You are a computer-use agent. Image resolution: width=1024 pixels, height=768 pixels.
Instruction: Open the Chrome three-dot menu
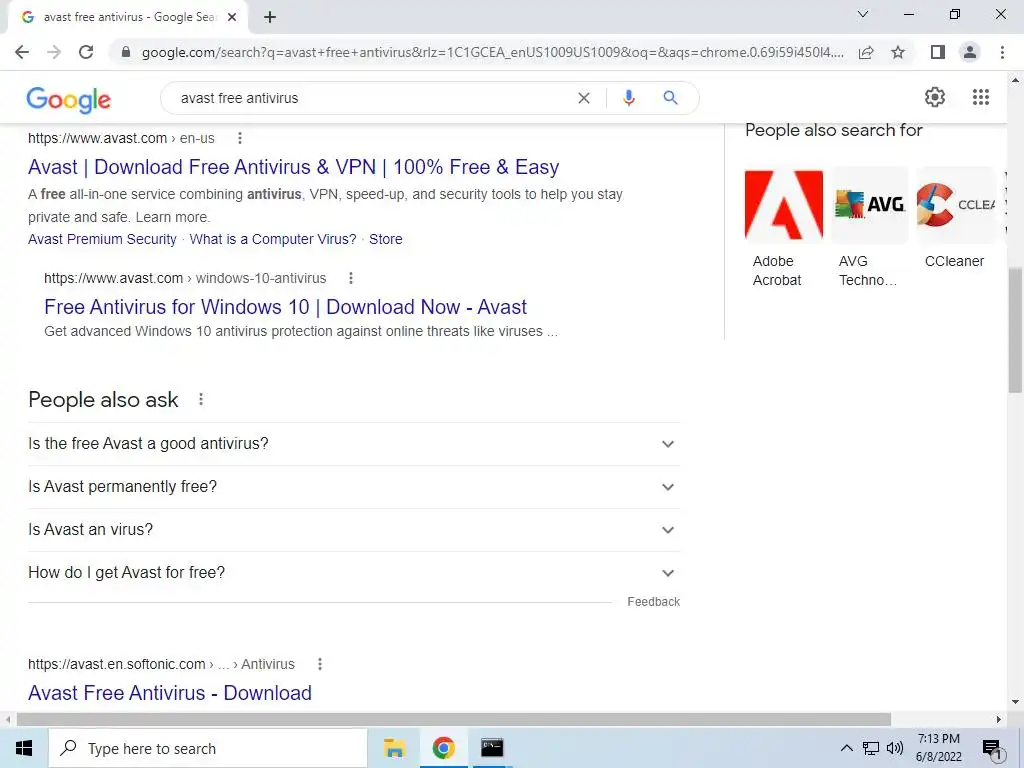click(x=1002, y=52)
